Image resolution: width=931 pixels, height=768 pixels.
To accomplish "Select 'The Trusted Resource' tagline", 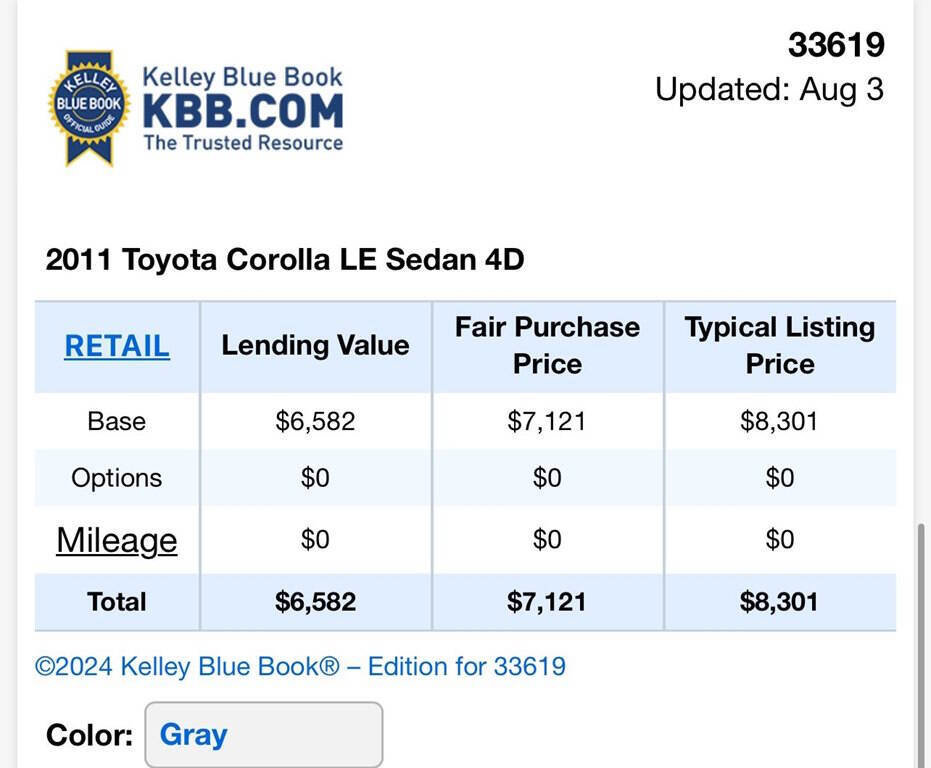I will pyautogui.click(x=242, y=145).
